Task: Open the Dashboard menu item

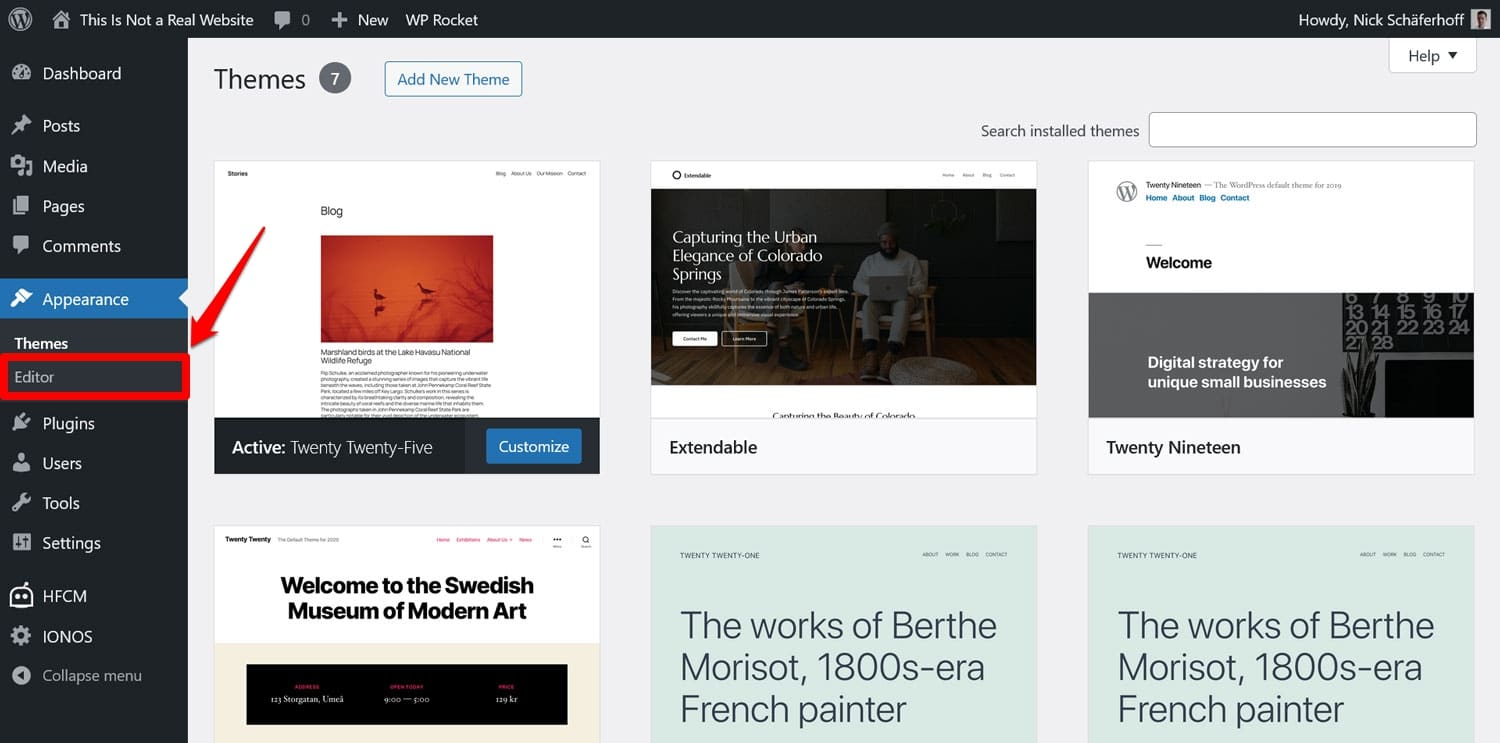Action: [x=82, y=73]
